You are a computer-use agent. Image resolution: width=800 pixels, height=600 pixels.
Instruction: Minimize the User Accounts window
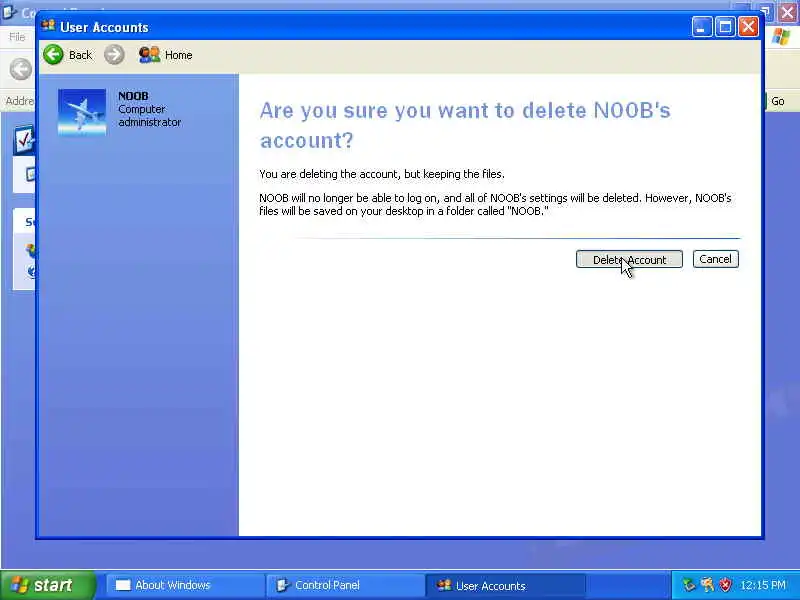(x=702, y=27)
